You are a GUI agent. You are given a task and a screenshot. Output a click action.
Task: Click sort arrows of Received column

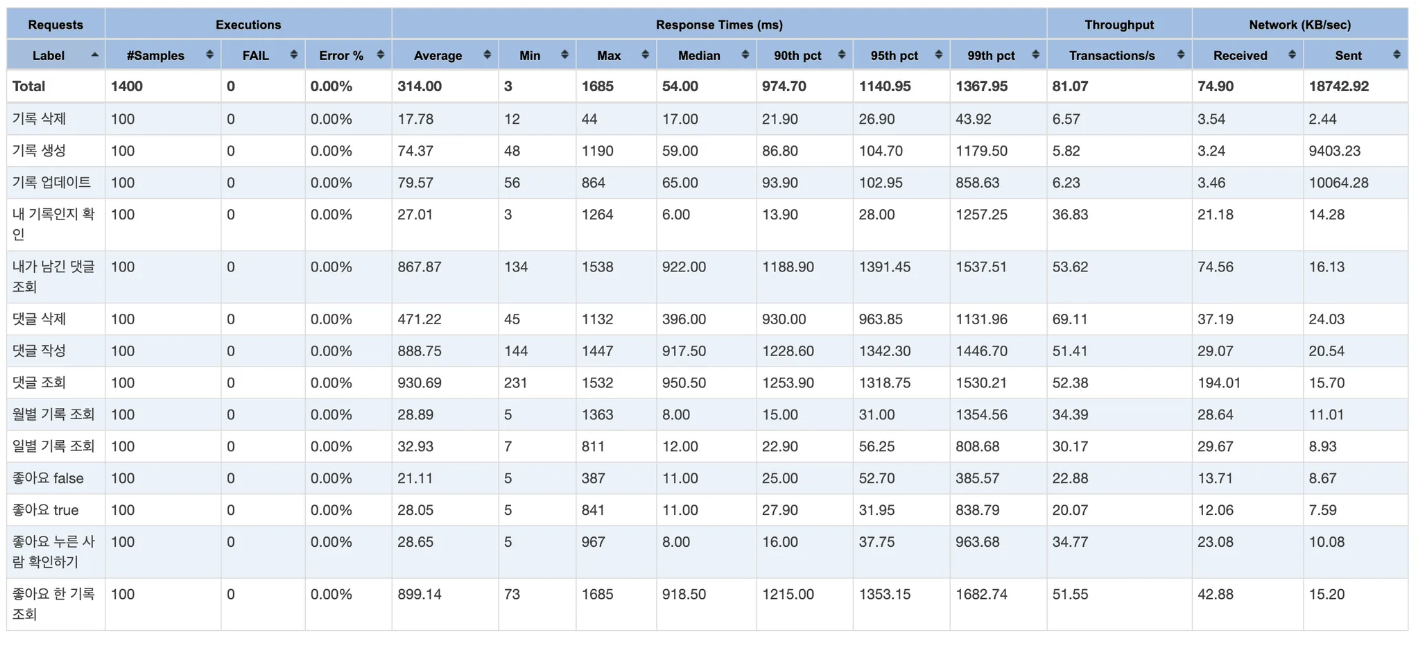[1292, 55]
